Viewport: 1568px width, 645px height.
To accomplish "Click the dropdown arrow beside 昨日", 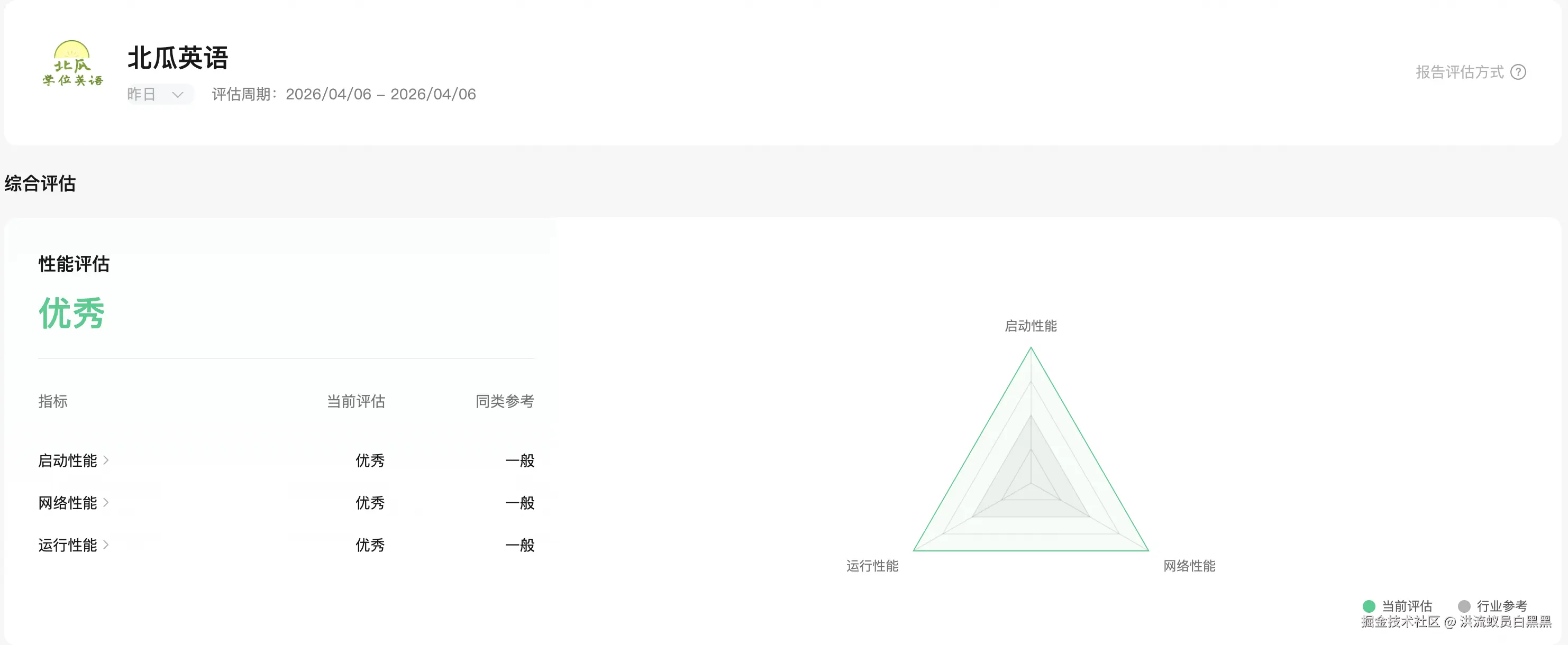I will [178, 95].
